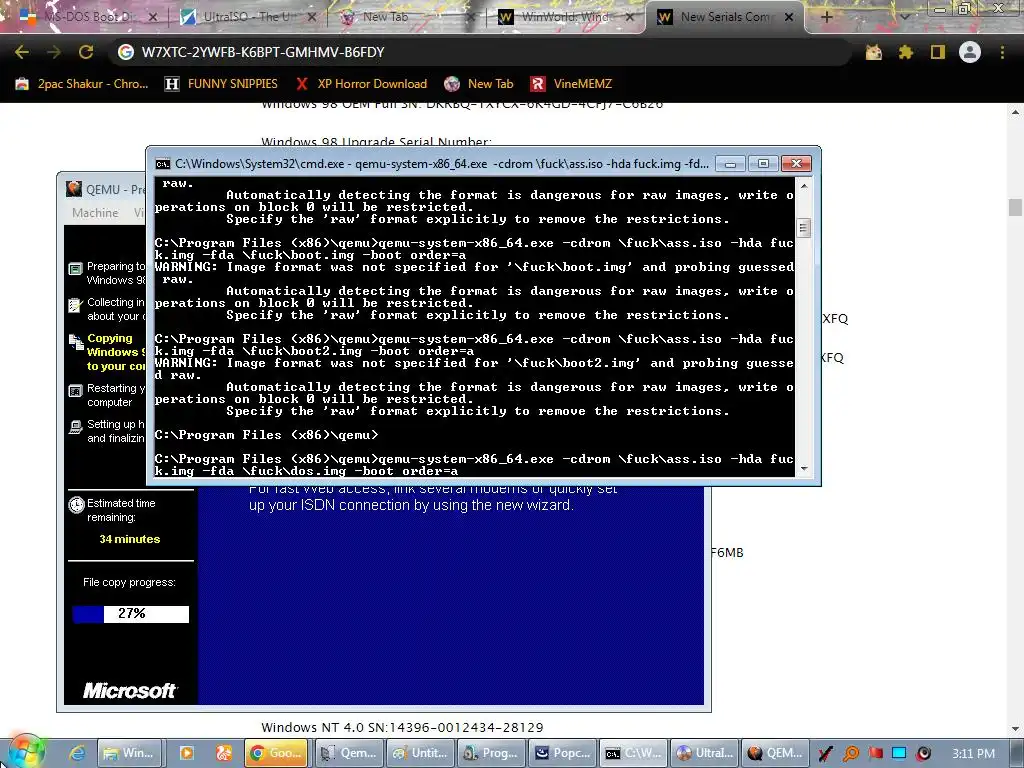The width and height of the screenshot is (1024, 768).
Task: Open media player taskbar icon
Action: coord(187,753)
